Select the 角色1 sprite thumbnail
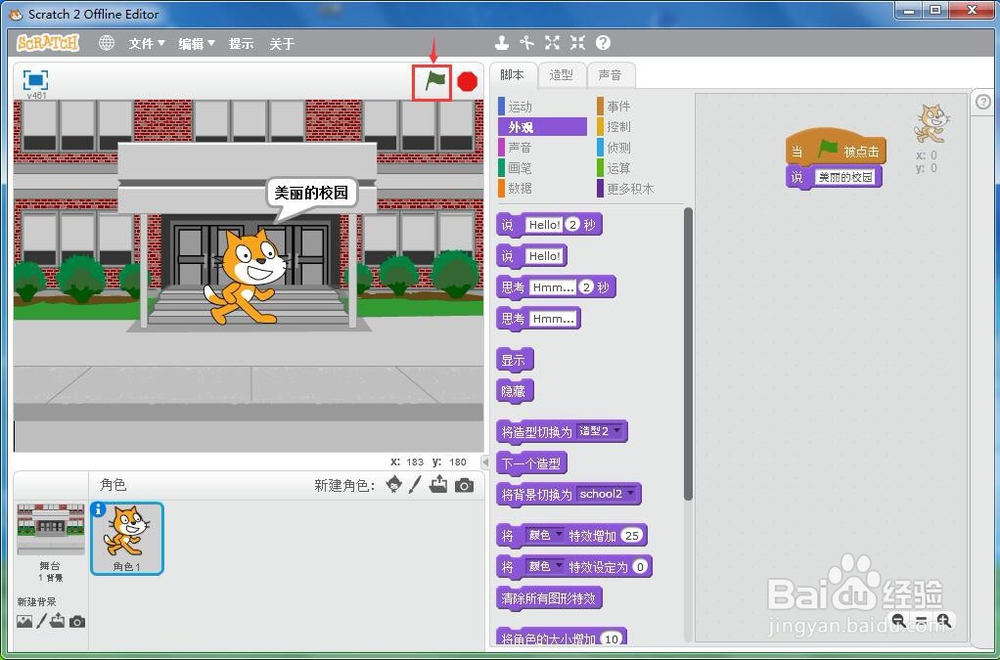Viewport: 1000px width, 660px height. 127,538
